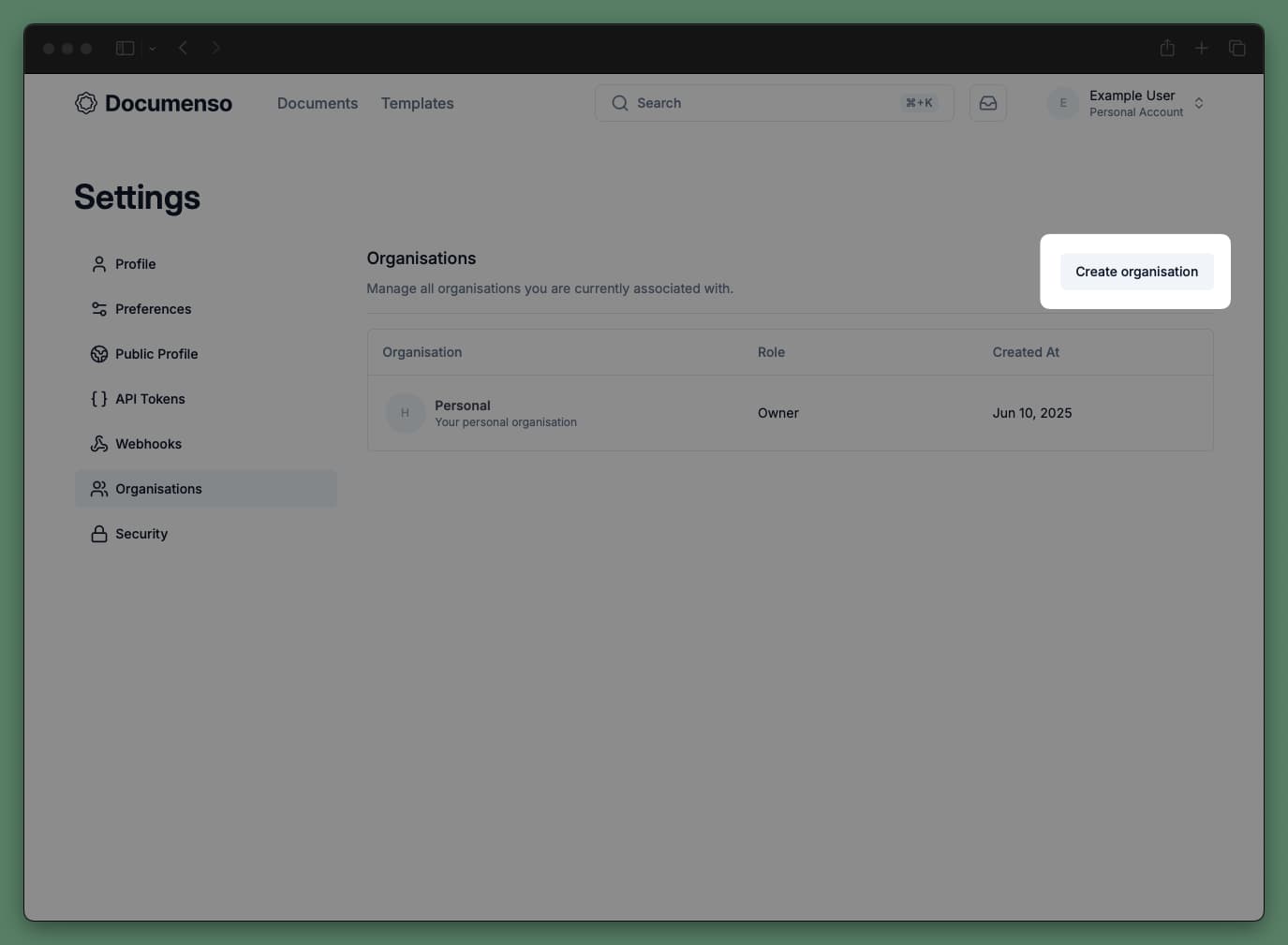1288x945 pixels.
Task: Click the Public Profile globe icon
Action: click(x=98, y=353)
